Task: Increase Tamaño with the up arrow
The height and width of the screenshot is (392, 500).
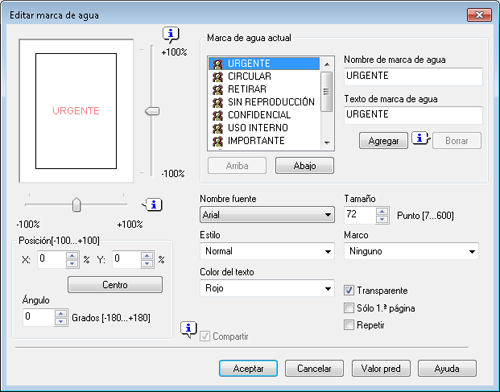Action: (x=382, y=211)
